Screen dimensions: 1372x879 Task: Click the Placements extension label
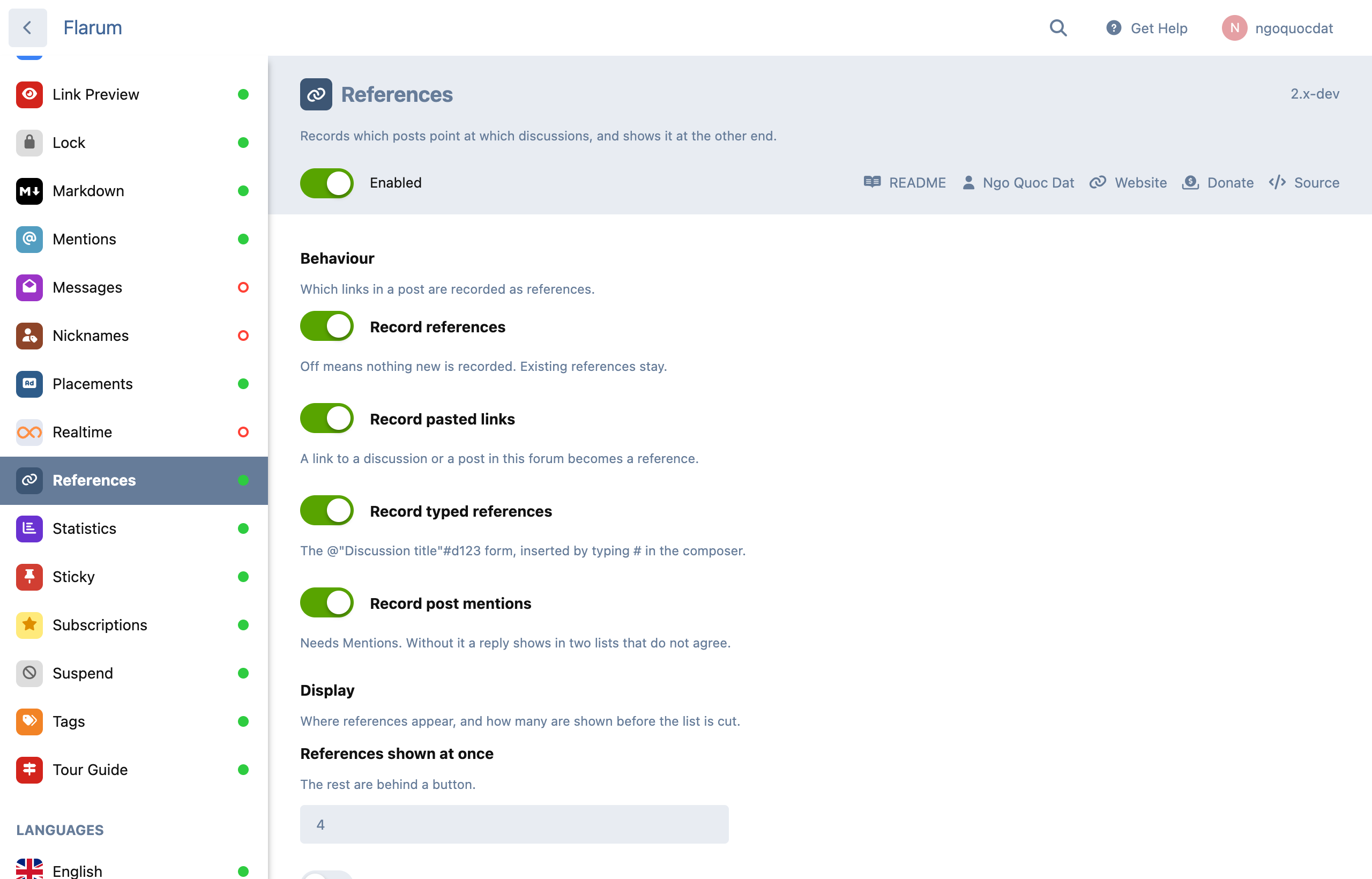point(93,384)
